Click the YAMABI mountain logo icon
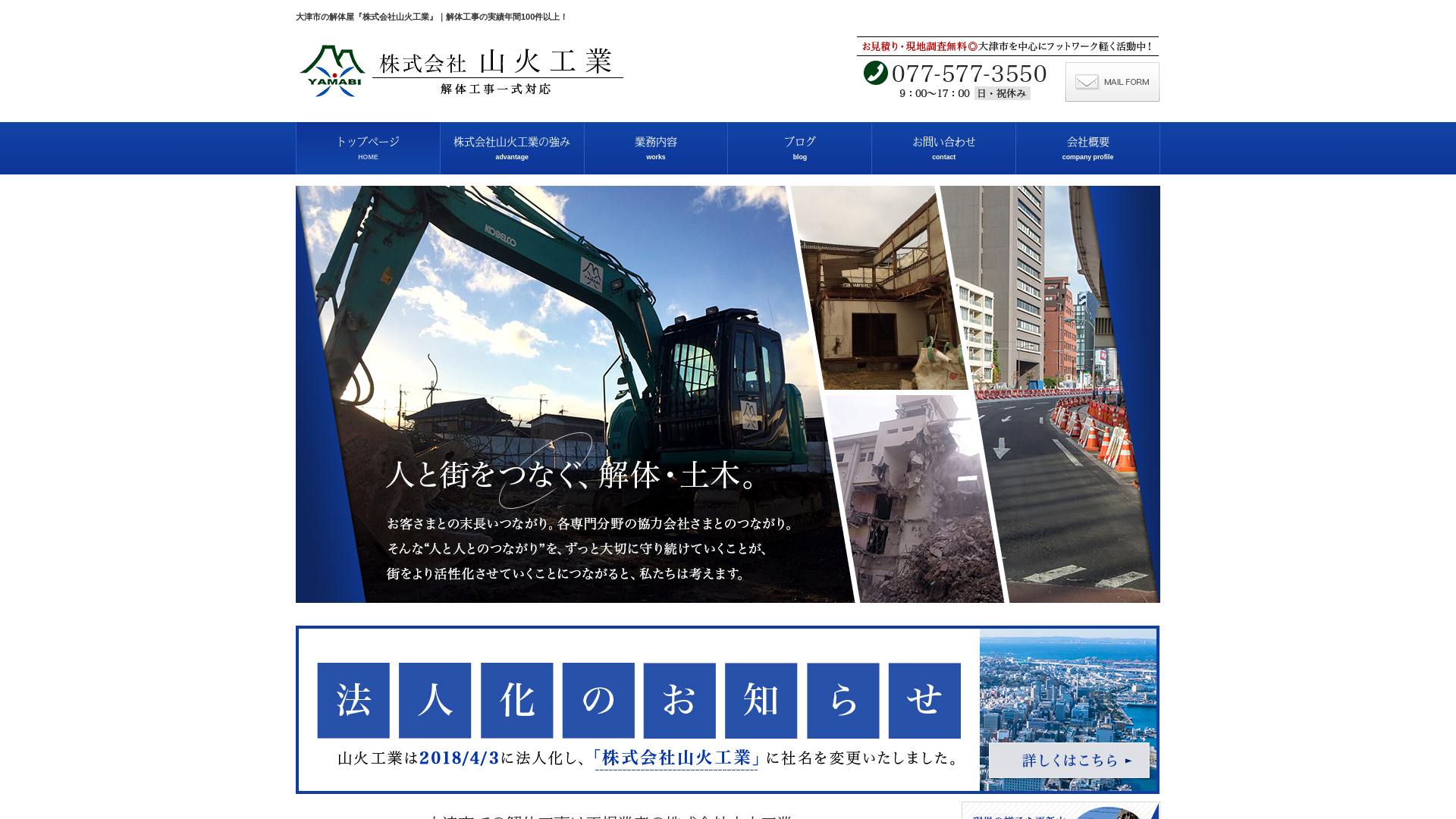The height and width of the screenshot is (819, 1456). (x=332, y=71)
